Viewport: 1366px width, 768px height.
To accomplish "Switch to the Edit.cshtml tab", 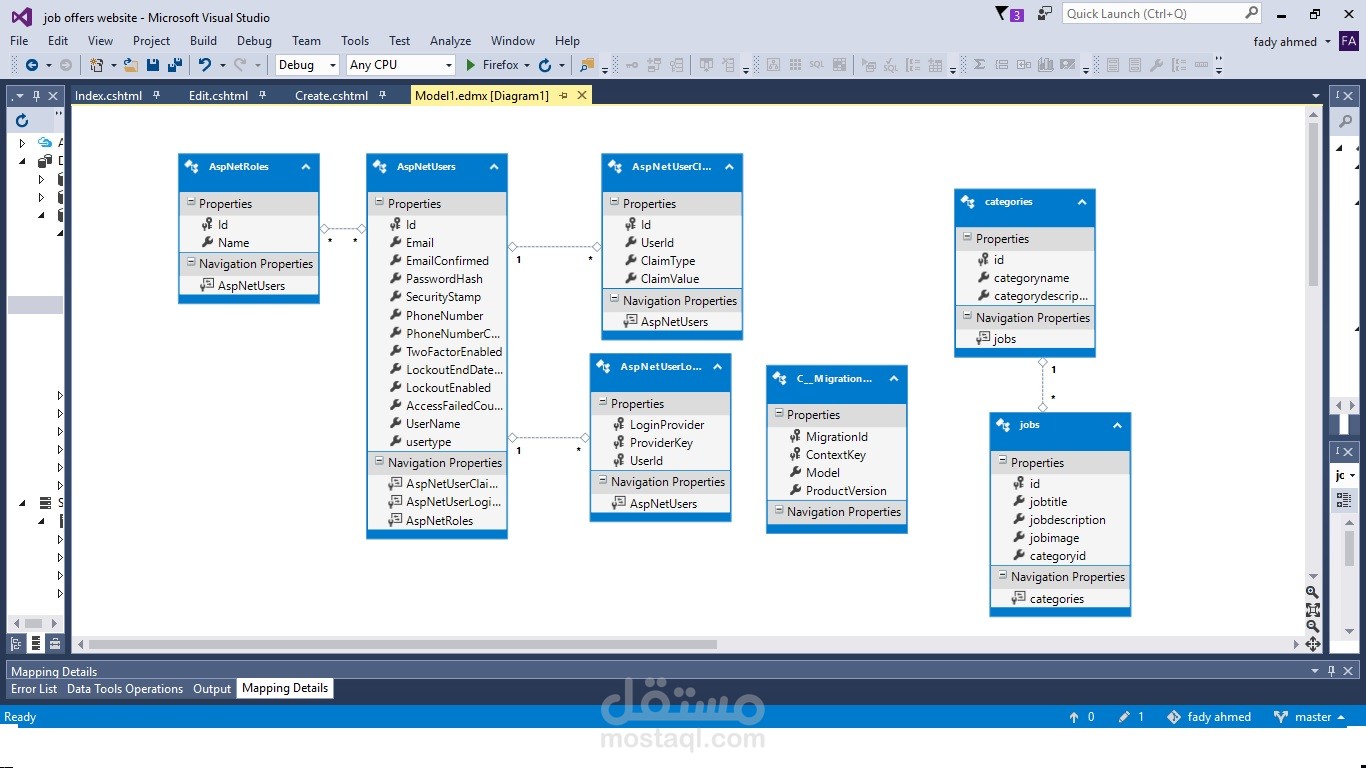I will click(x=218, y=96).
